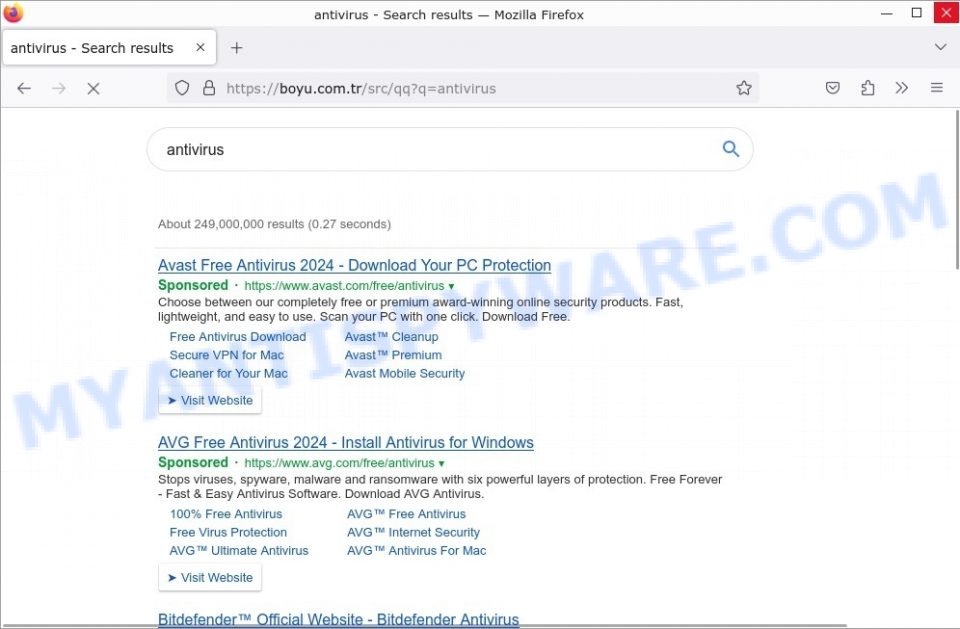Image resolution: width=960 pixels, height=629 pixels.
Task: Open the Extensions puzzle icon
Action: coord(867,88)
